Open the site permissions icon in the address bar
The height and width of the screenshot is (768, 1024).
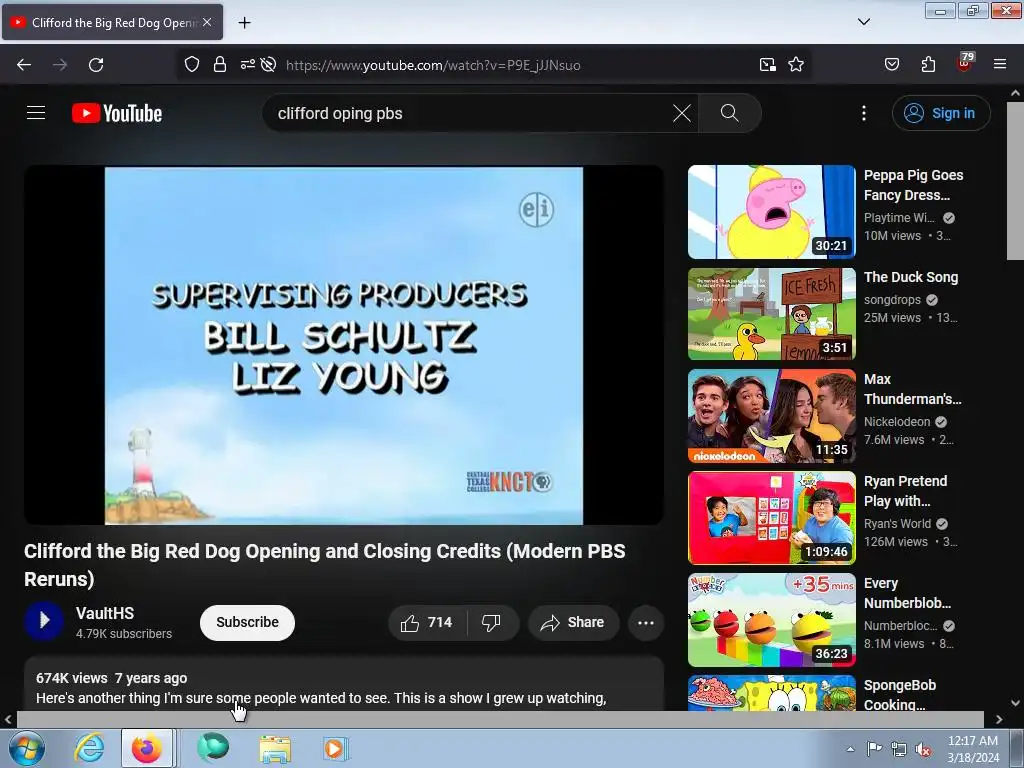248,65
